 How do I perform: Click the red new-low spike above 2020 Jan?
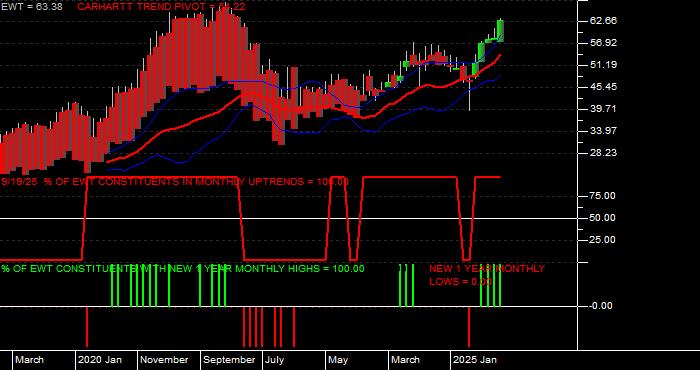tap(87, 327)
